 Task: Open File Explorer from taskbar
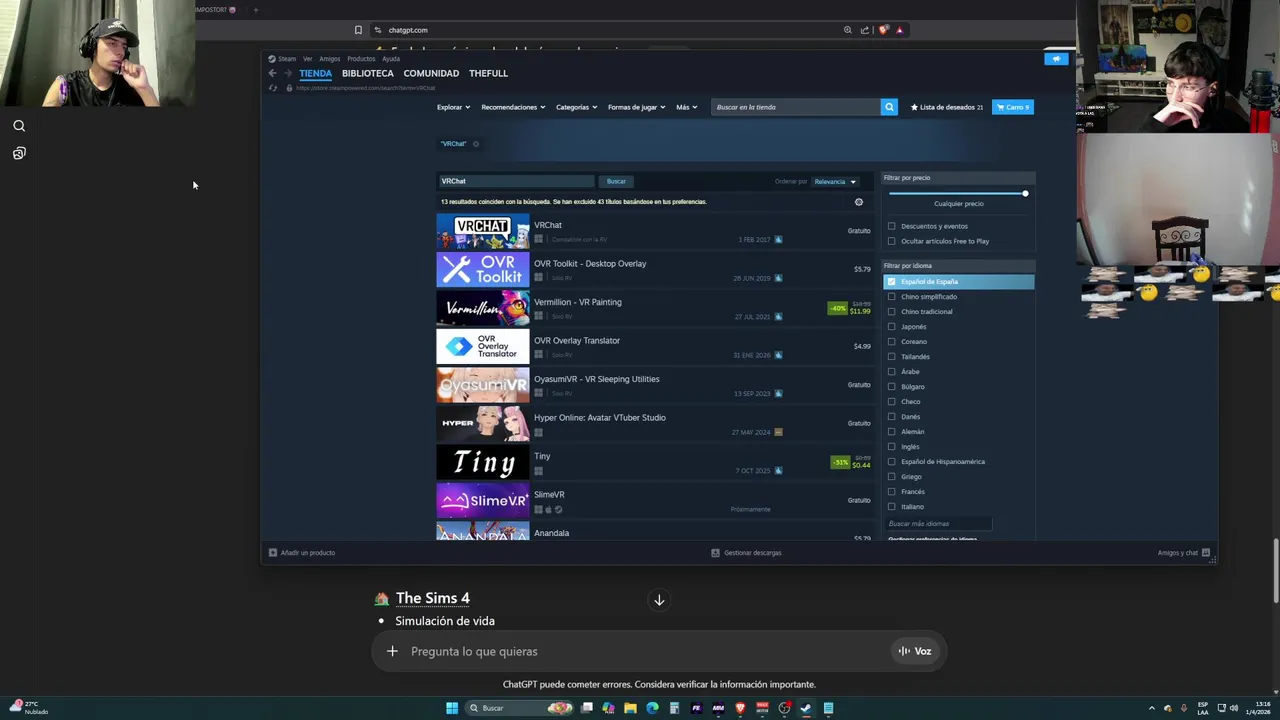630,708
